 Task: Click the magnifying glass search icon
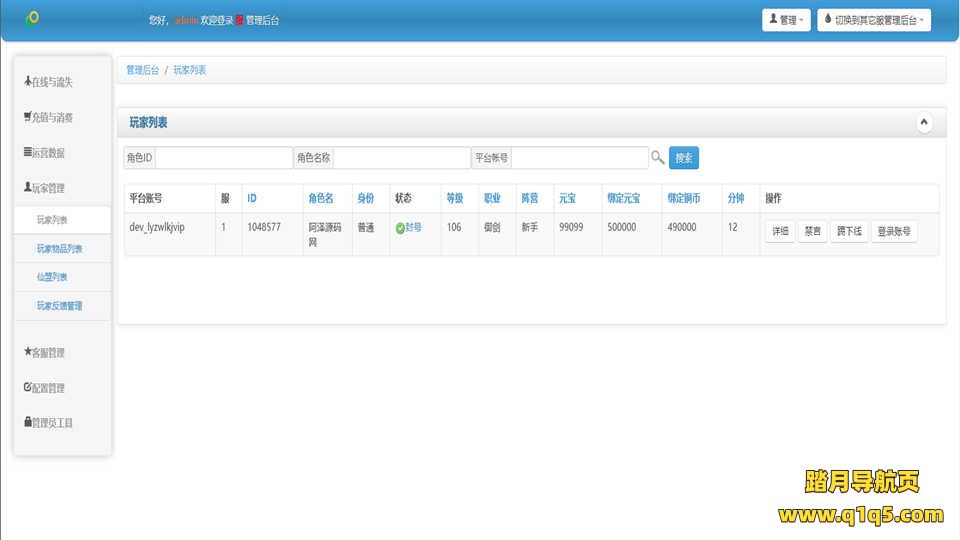pos(658,158)
